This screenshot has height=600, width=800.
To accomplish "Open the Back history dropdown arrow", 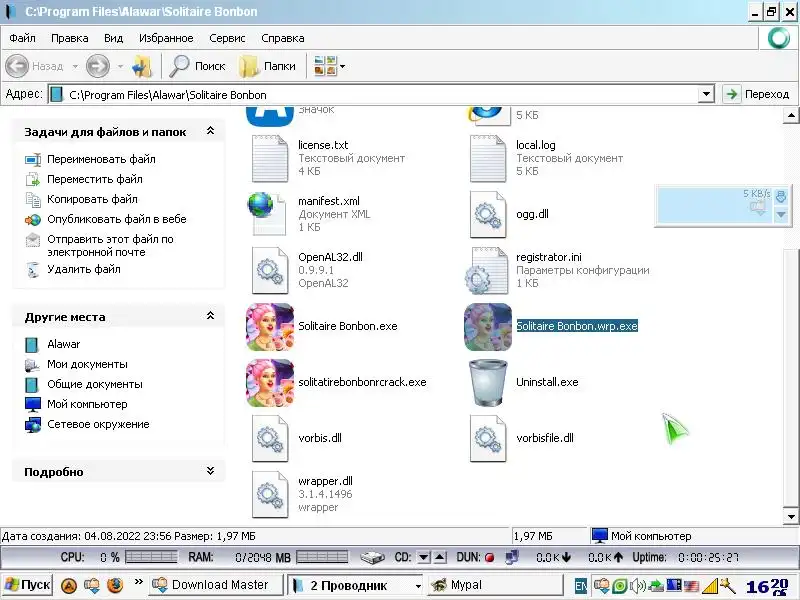I will 75,66.
